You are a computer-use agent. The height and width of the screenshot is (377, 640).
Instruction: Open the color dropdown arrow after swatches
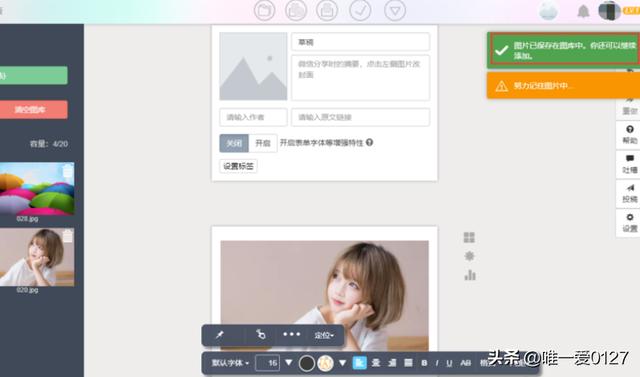[x=342, y=362]
